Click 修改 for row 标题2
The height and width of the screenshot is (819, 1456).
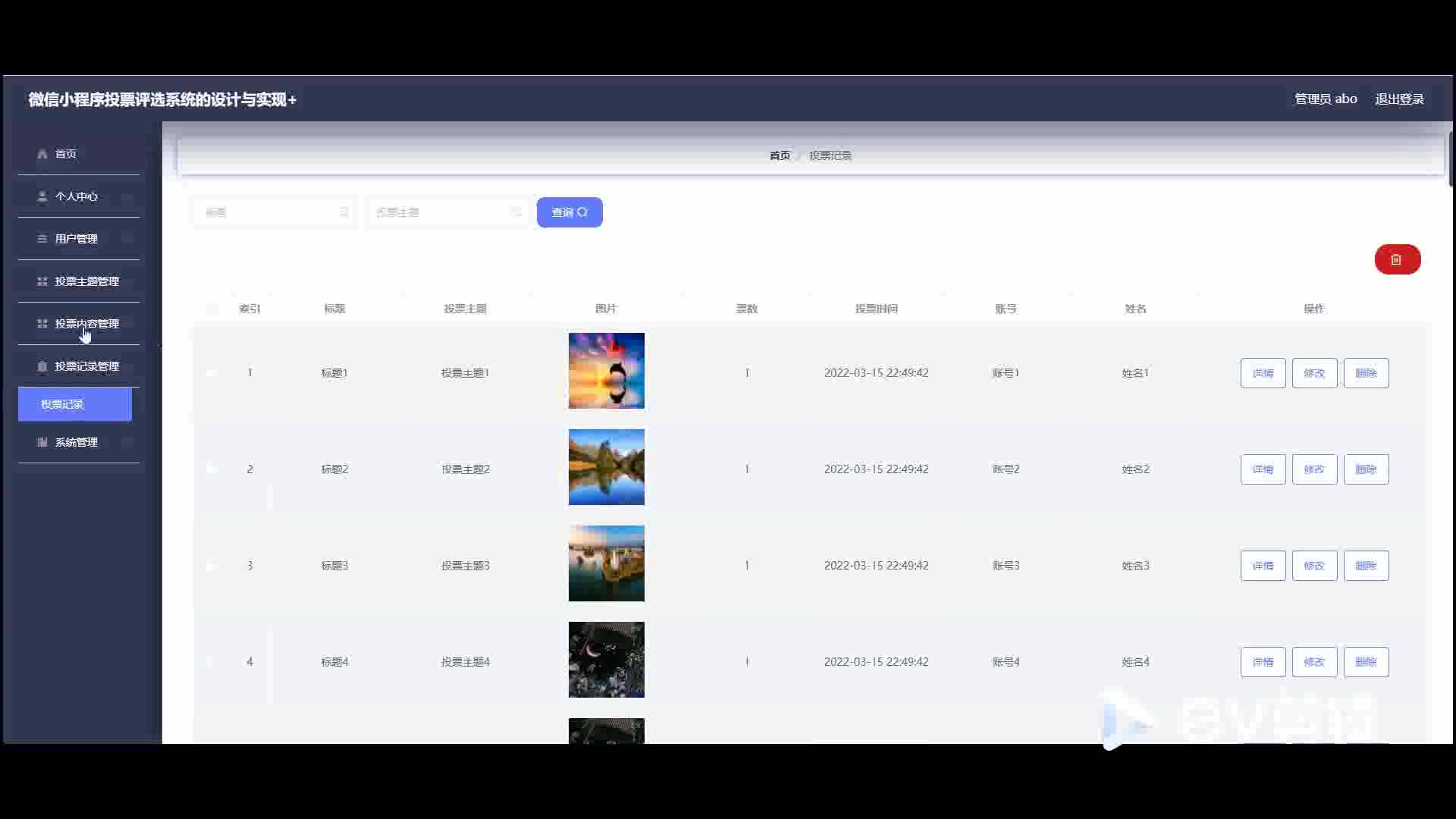click(1315, 469)
